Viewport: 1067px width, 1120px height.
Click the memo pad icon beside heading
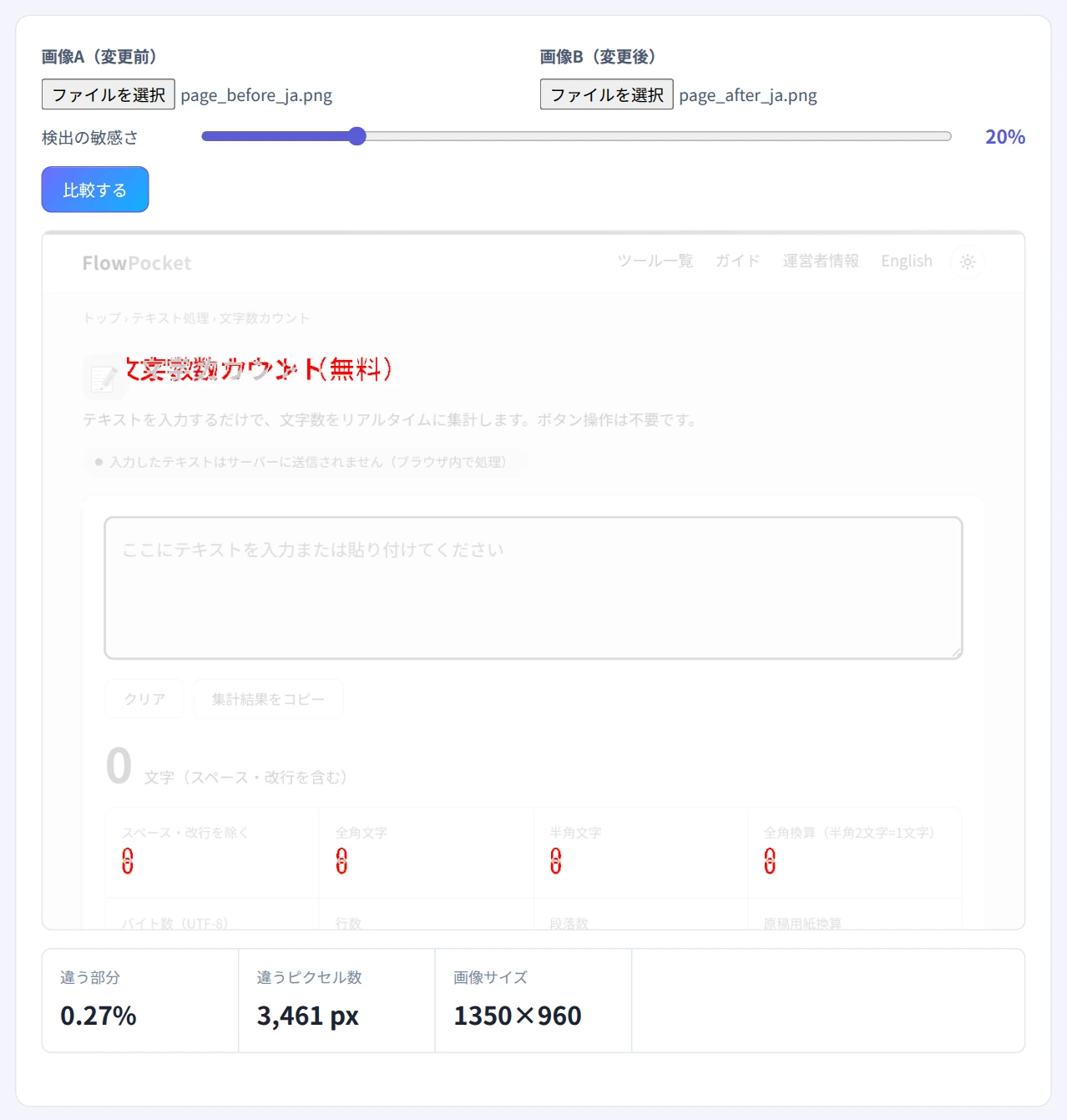coord(104,378)
